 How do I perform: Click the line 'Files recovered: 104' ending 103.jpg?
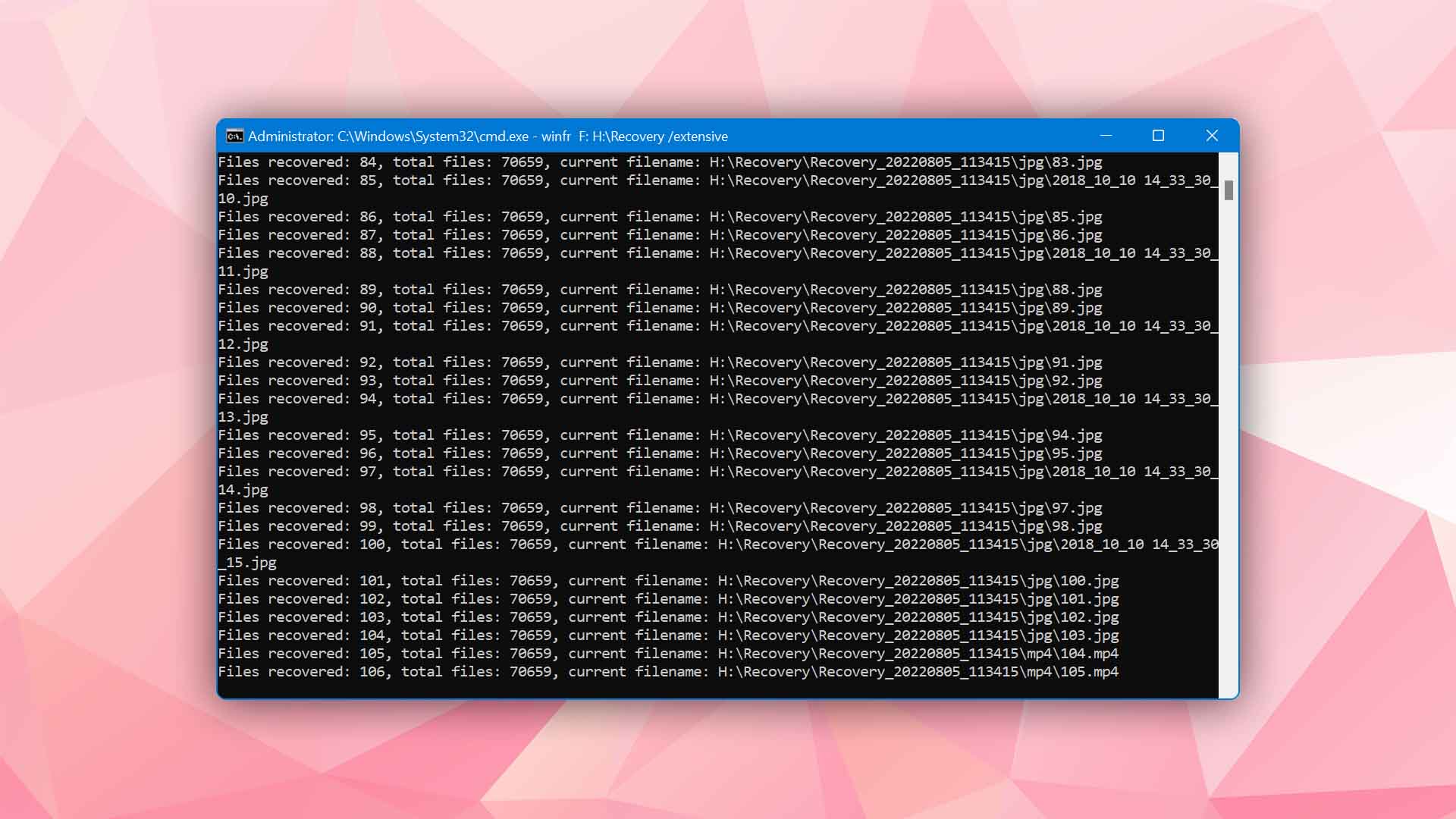tap(668, 635)
